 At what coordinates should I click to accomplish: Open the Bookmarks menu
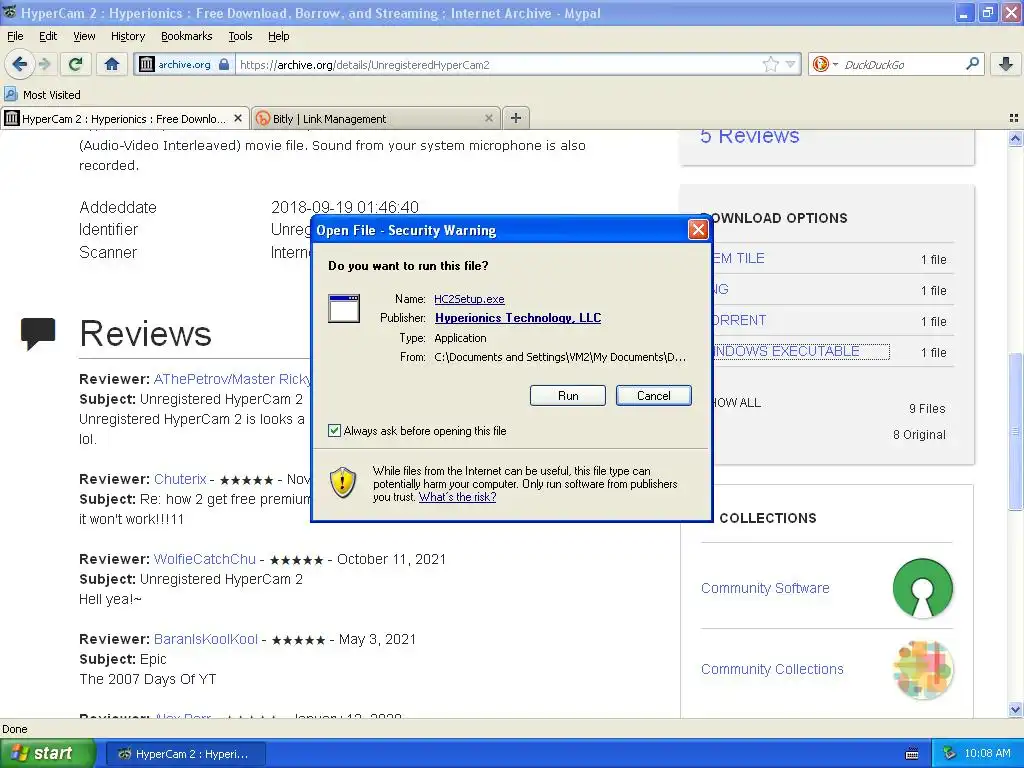pos(186,36)
